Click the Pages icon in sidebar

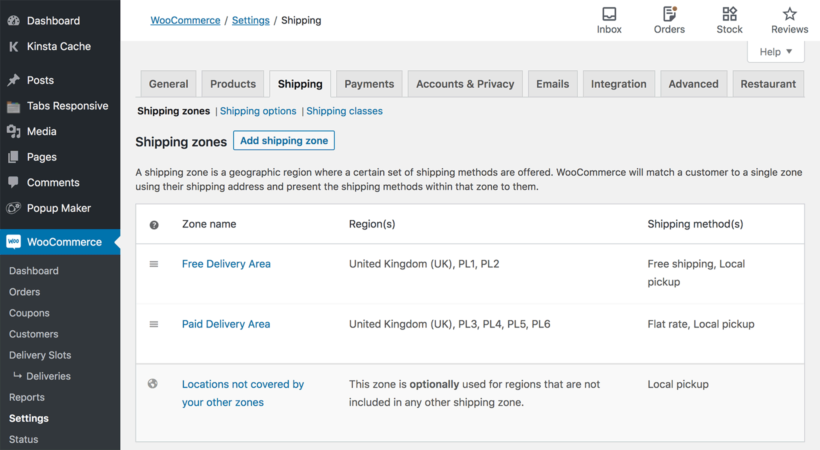coord(14,157)
